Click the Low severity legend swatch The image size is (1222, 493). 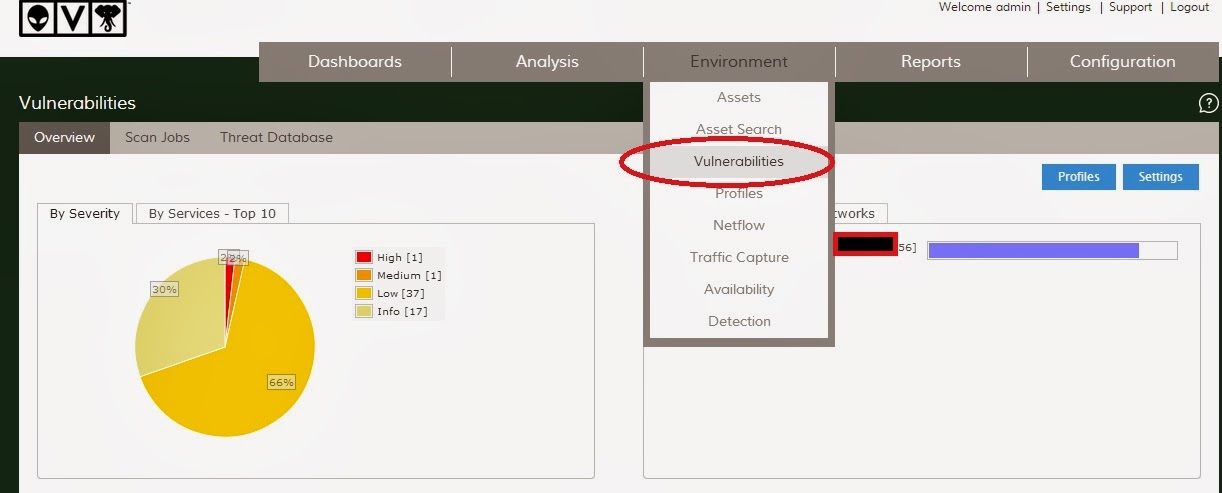(363, 294)
